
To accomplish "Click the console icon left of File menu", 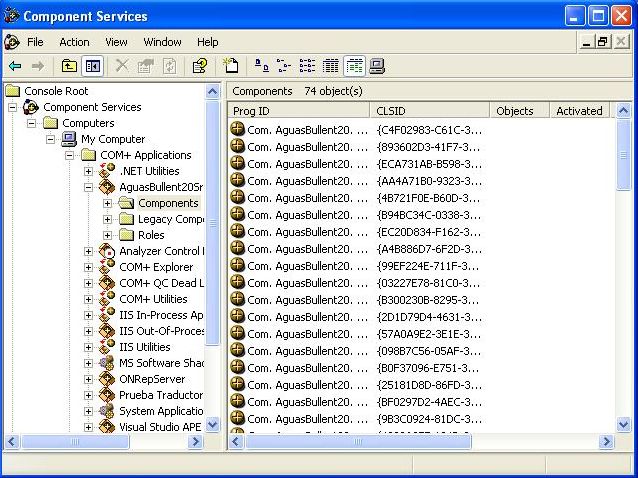I will click(12, 42).
